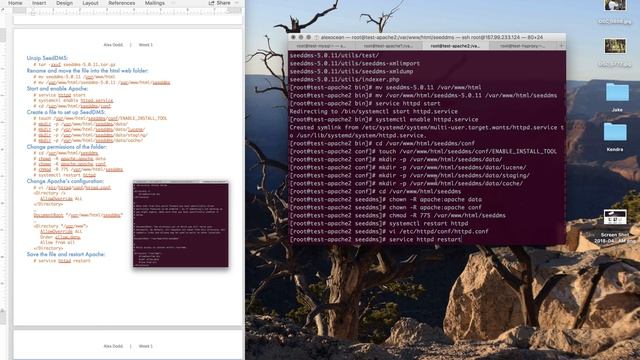Click the 'systemctl restart httpd' terminal line
This screenshot has width=640, height=360.
379,224
